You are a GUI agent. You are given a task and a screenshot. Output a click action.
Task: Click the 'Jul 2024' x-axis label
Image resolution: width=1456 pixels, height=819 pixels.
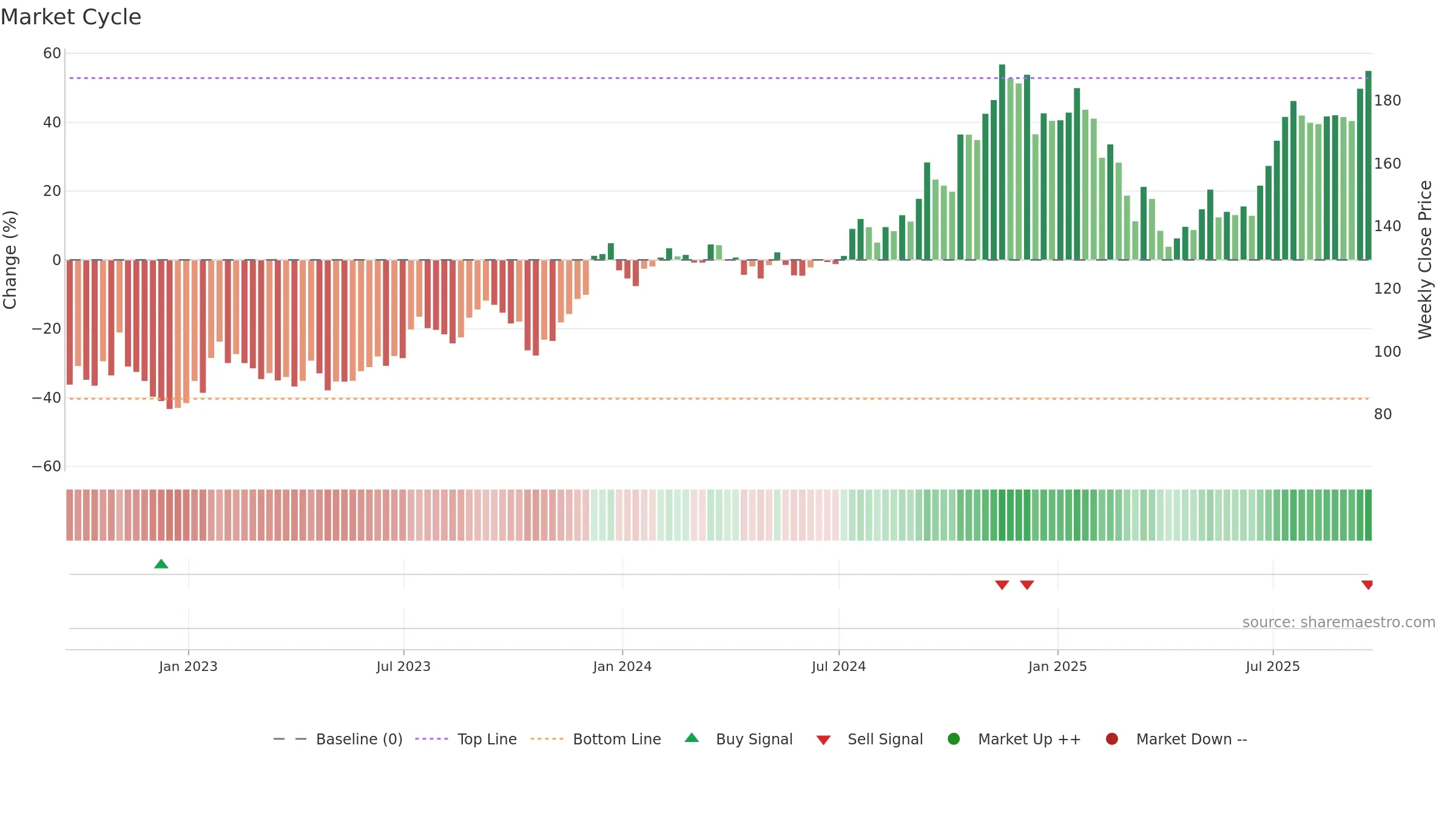(x=839, y=667)
